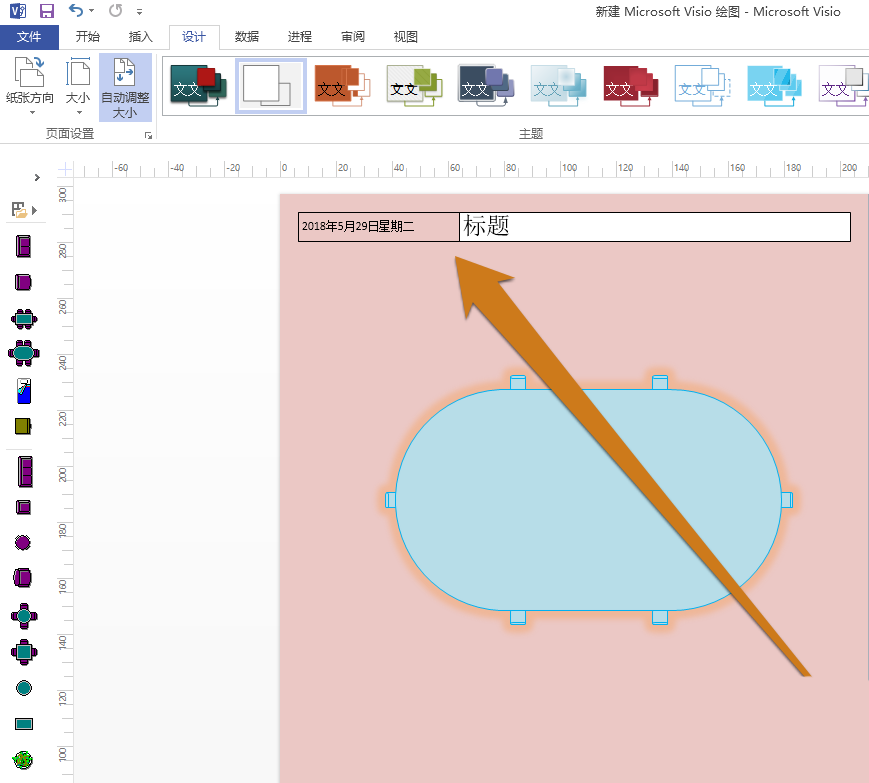The width and height of the screenshot is (869, 783).
Task: Switch to the 视图 ribbon tab
Action: click(404, 36)
